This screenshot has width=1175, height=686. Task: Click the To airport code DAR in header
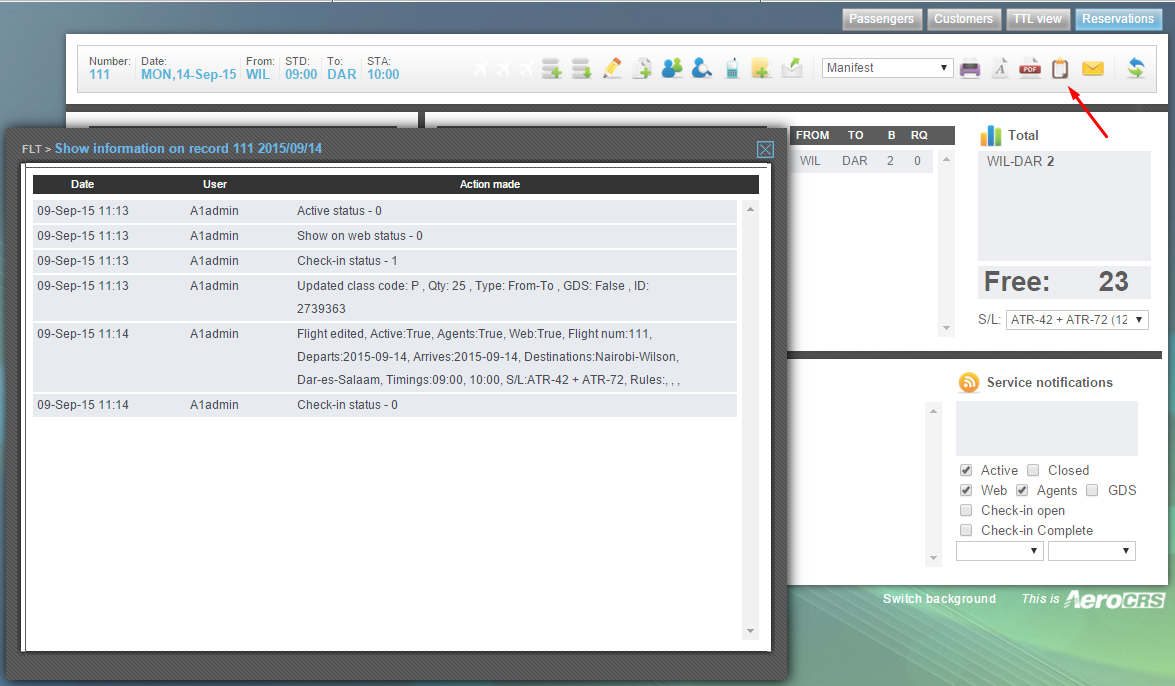pos(342,74)
